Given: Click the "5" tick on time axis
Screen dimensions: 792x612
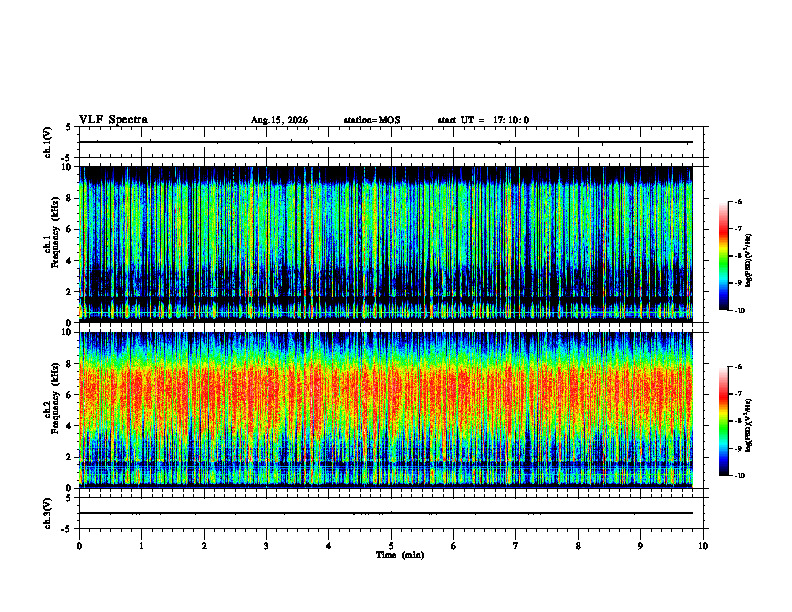Looking at the screenshot, I should (391, 546).
